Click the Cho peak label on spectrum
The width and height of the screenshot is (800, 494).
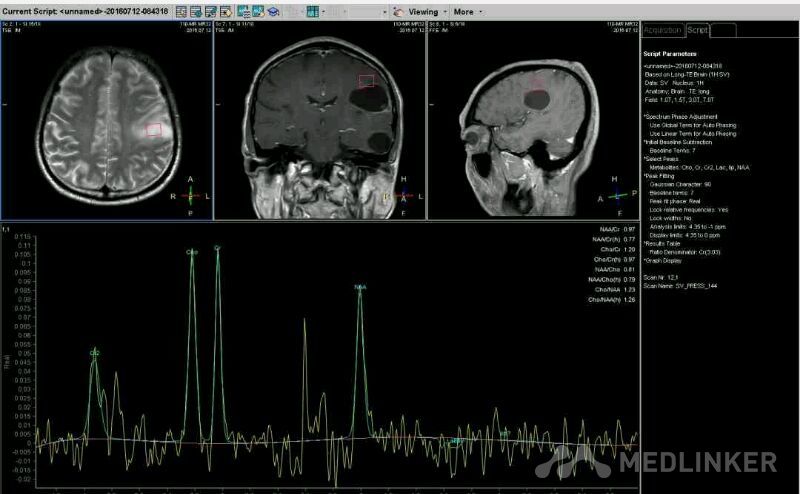point(192,252)
